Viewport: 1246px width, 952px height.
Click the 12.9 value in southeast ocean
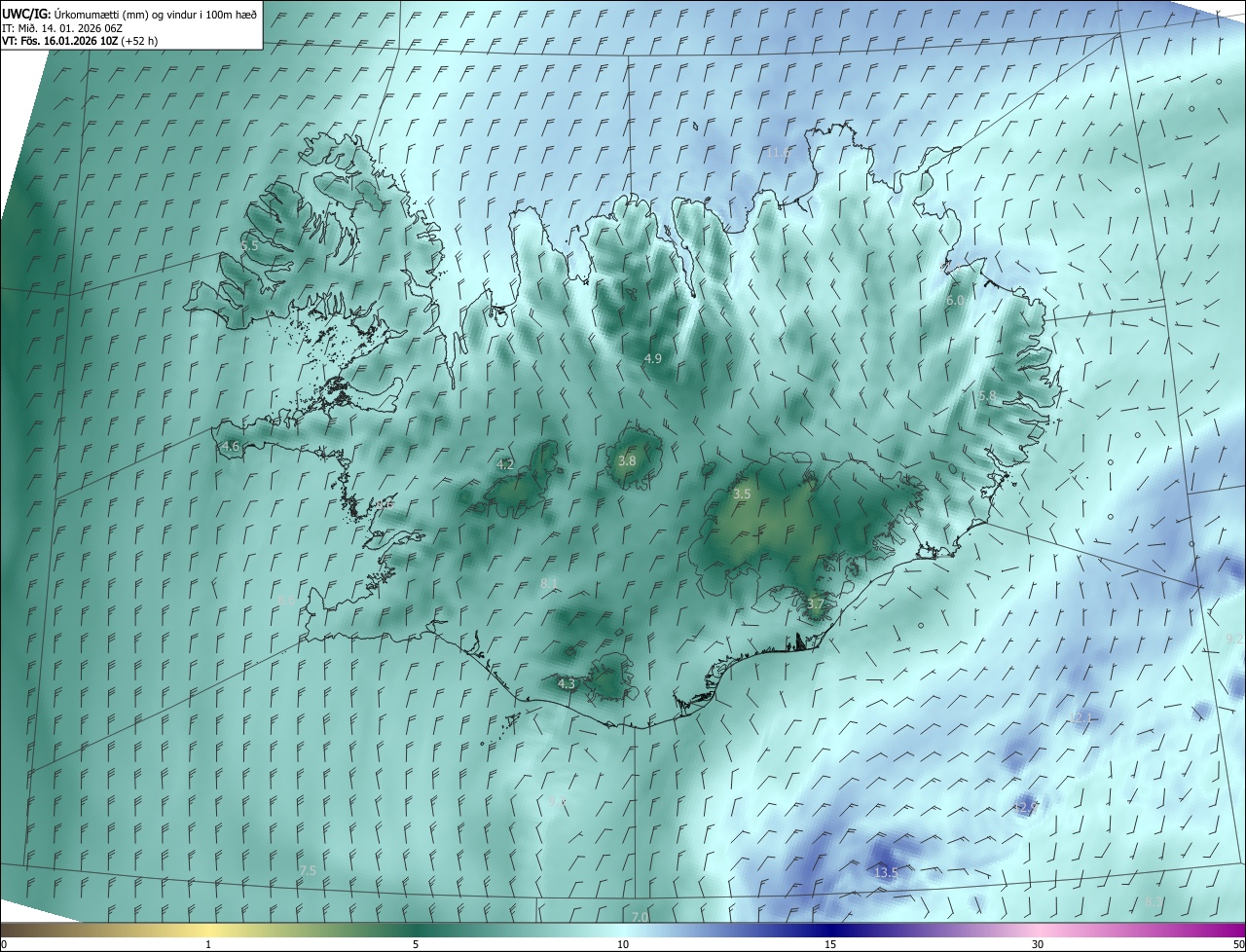[1027, 807]
